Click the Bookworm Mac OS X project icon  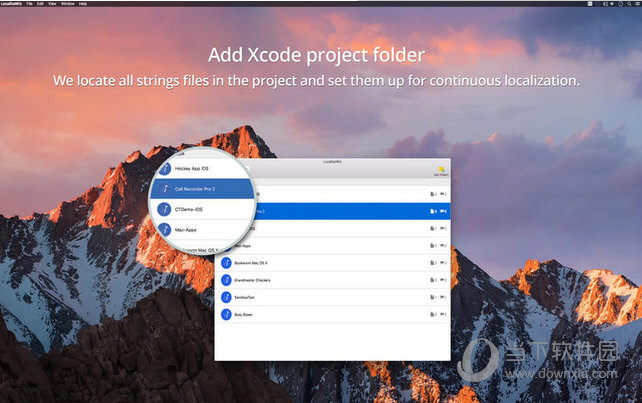coord(226,263)
